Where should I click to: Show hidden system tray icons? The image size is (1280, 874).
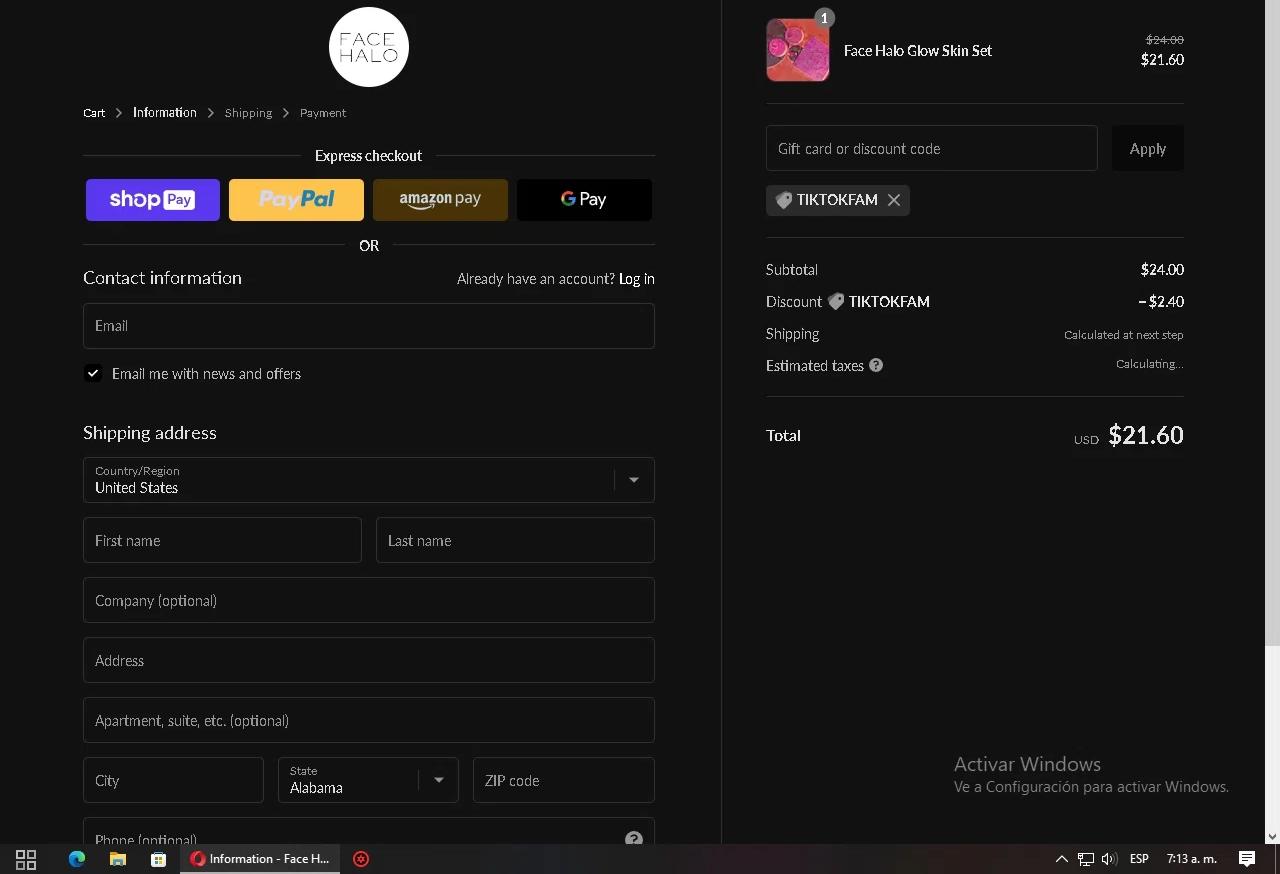(x=1062, y=859)
